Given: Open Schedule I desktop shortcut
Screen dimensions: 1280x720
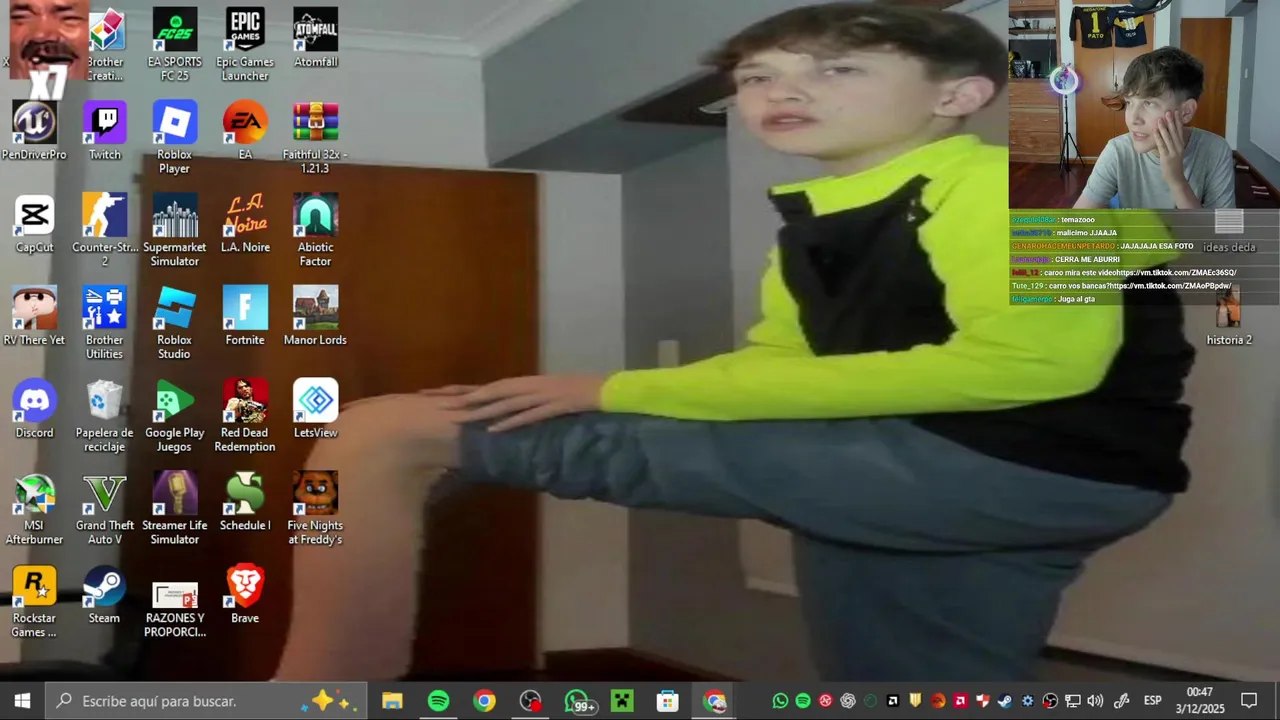Looking at the screenshot, I should (245, 503).
